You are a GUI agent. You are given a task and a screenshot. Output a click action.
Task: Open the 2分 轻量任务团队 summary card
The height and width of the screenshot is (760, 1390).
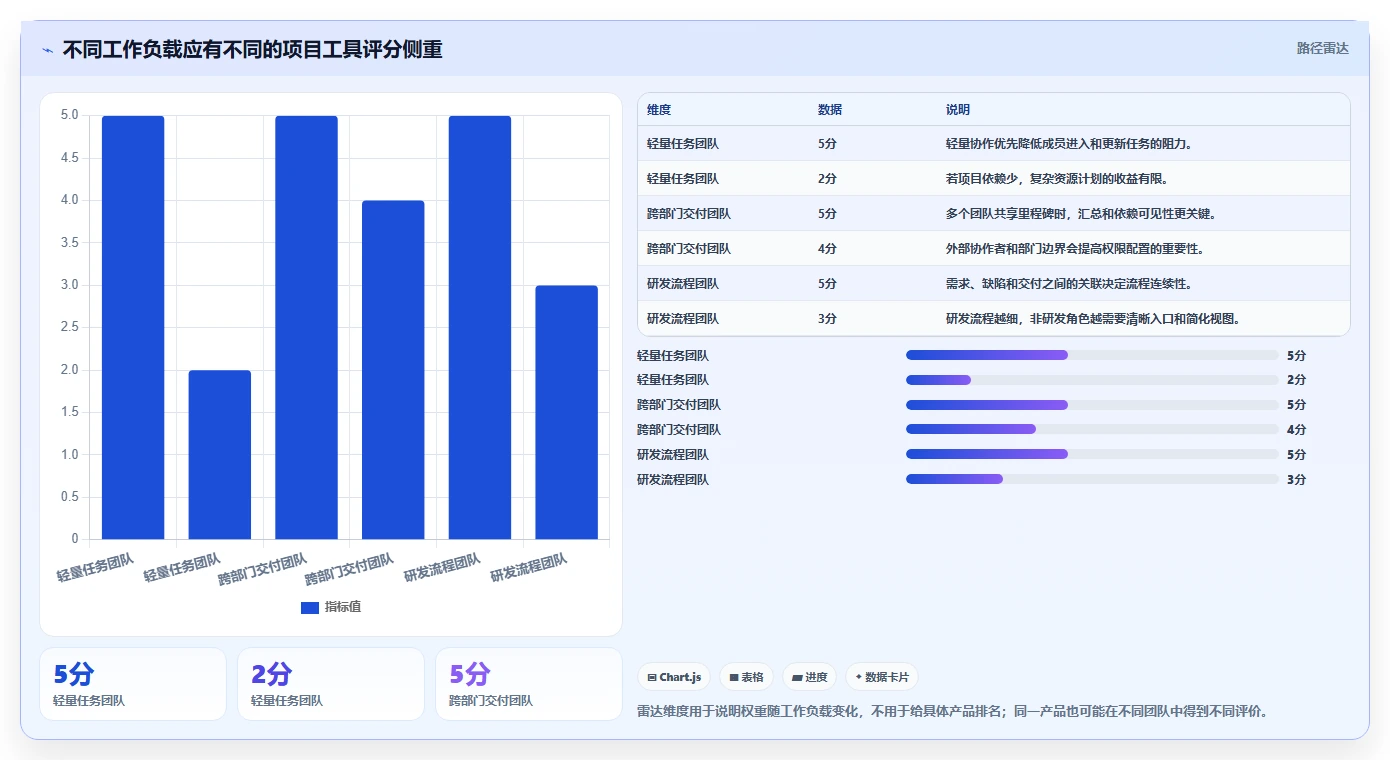(331, 684)
